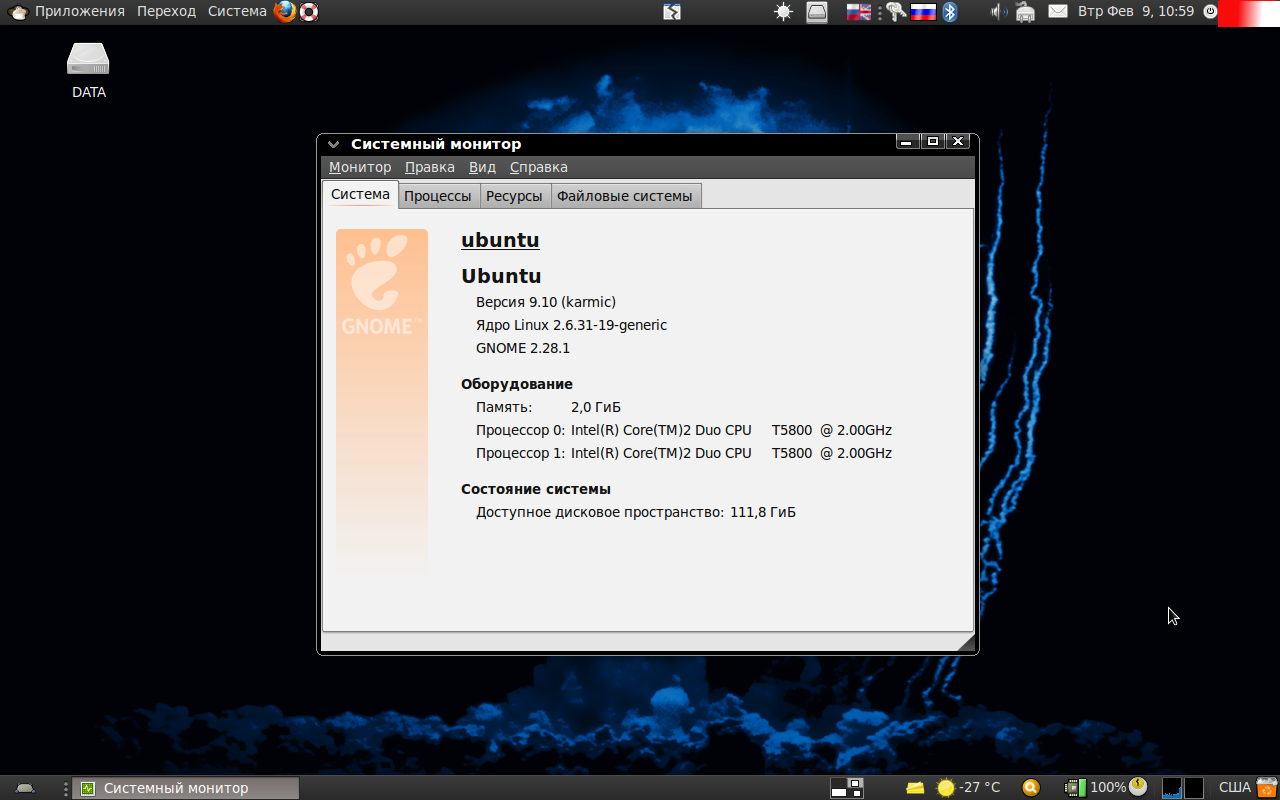Open the trash icon in bottom panel
Screen dimensions: 1280x800
[1267, 787]
